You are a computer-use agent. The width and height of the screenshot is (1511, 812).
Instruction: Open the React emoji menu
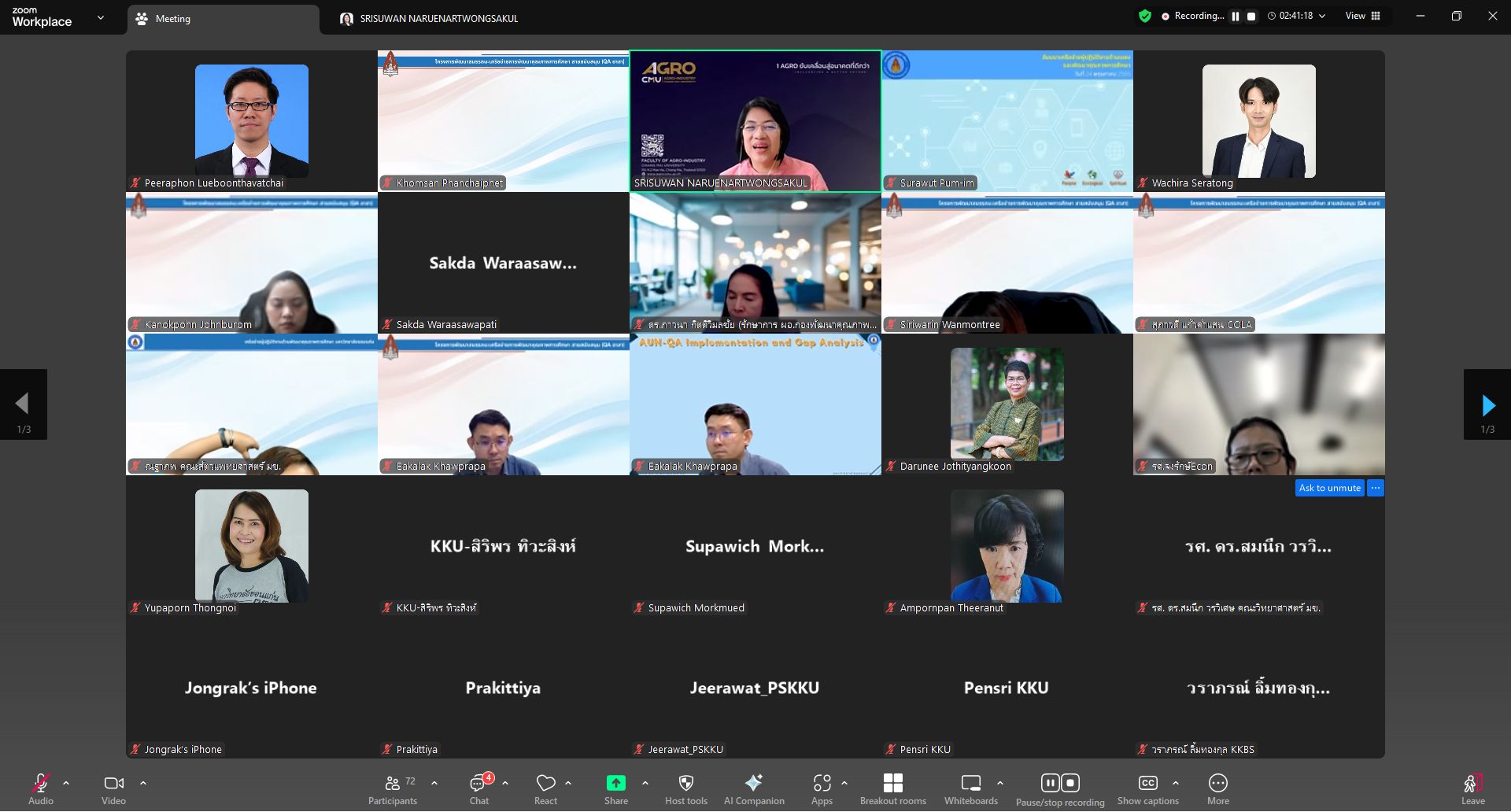[545, 789]
